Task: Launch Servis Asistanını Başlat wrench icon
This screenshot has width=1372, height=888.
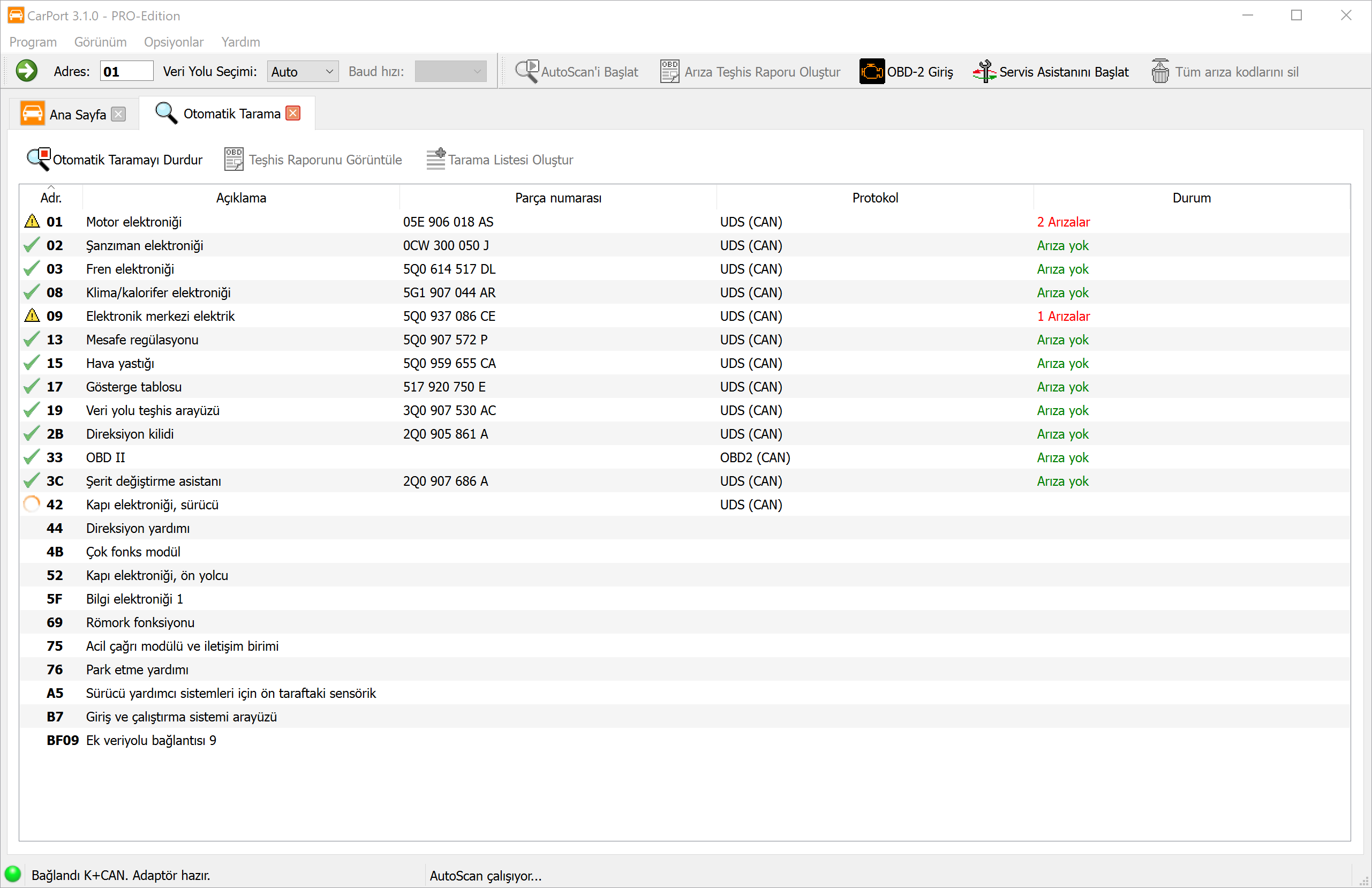Action: tap(985, 72)
